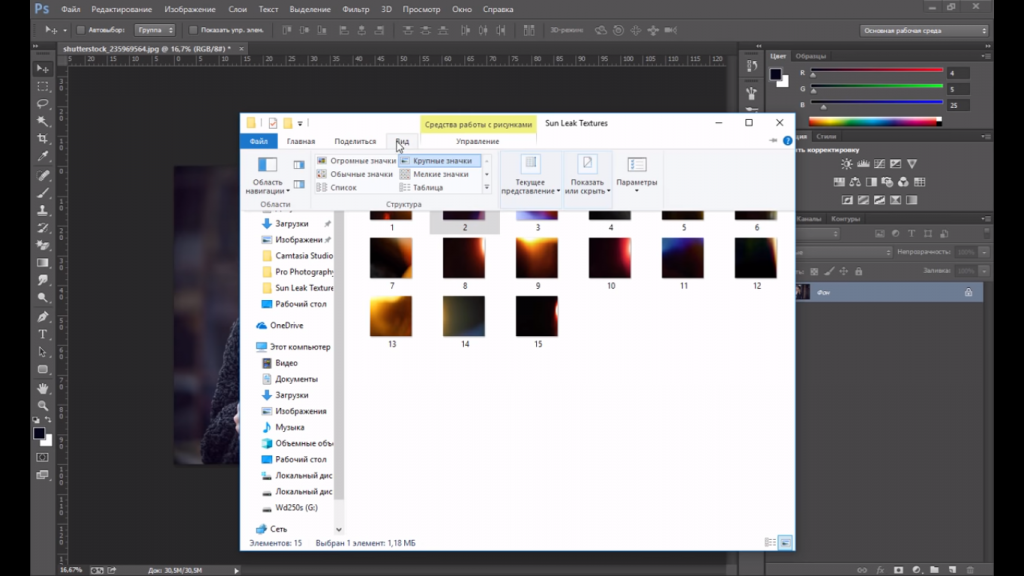The image size is (1024, 576).
Task: Collapse the Explorer ribbon arrow
Action: tap(773, 141)
